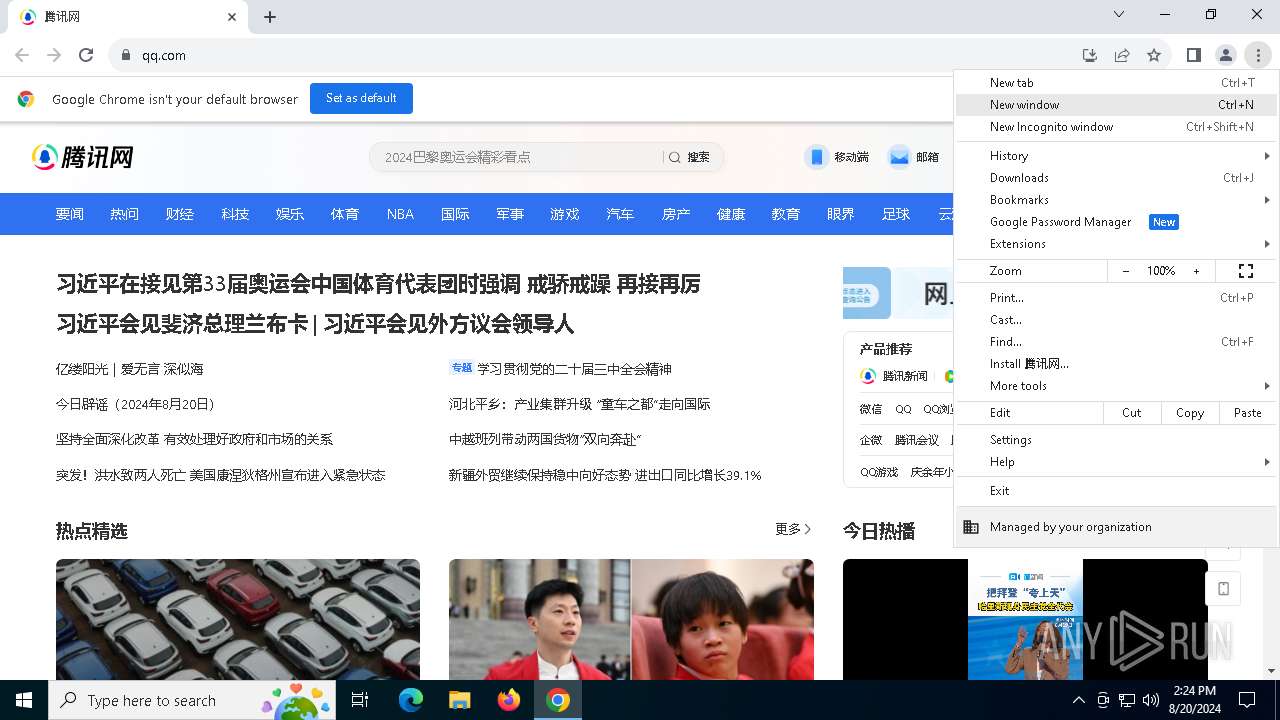
Task: Expand the Extensions submenu
Action: coord(1116,244)
